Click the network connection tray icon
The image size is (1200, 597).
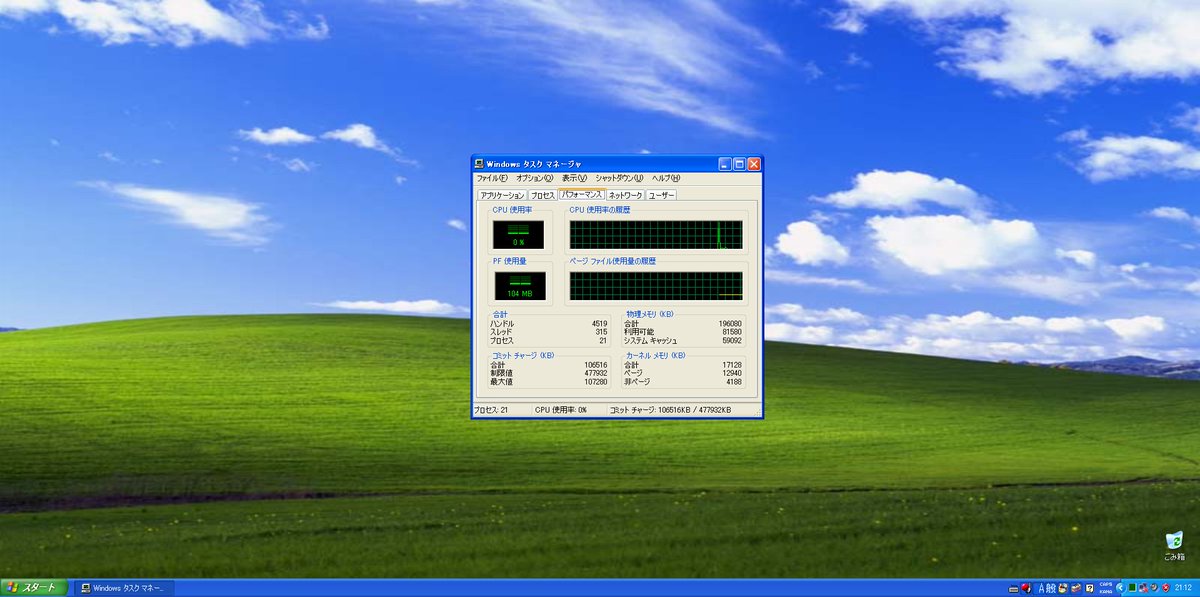tap(1143, 588)
